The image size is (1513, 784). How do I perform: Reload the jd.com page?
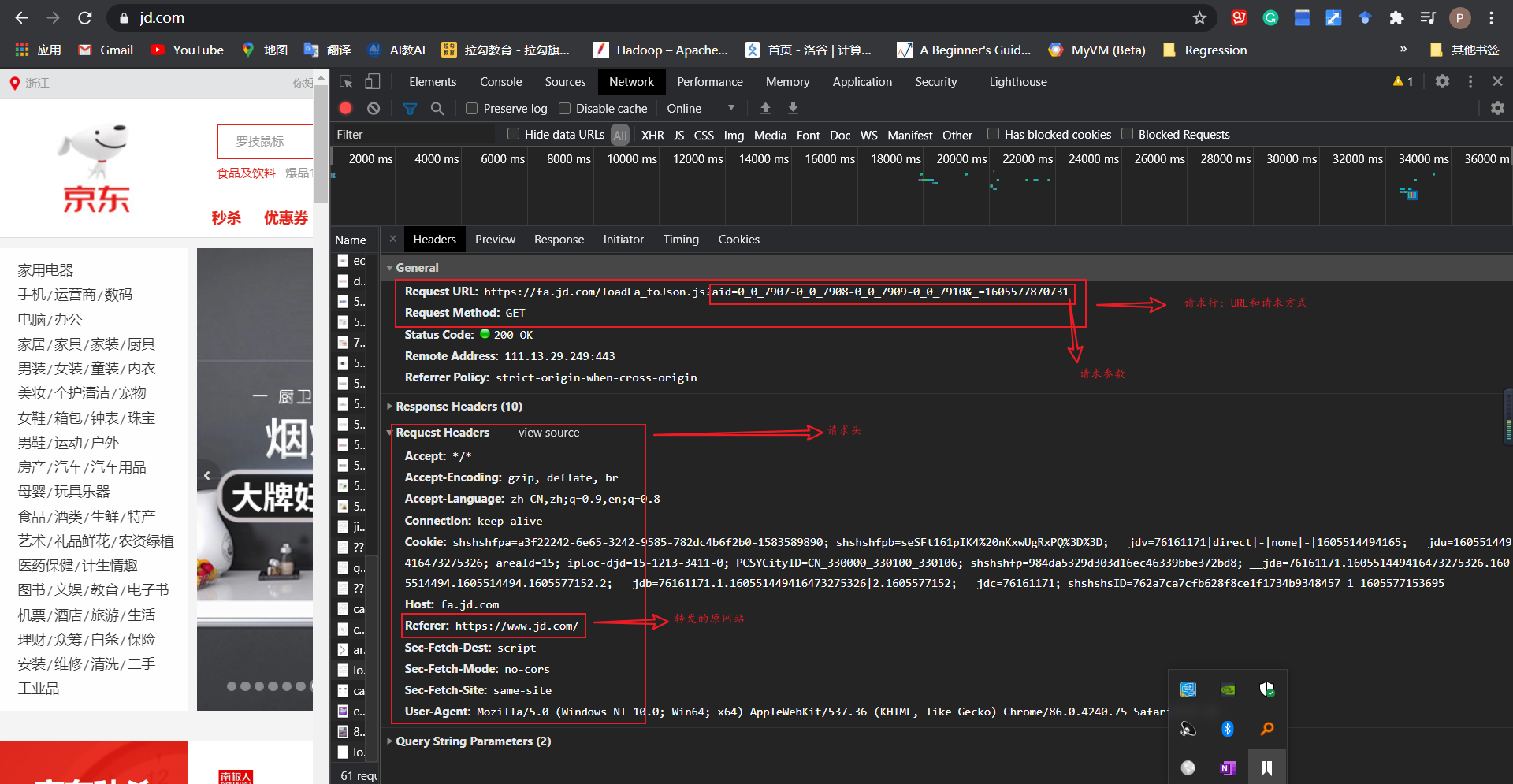pos(85,17)
